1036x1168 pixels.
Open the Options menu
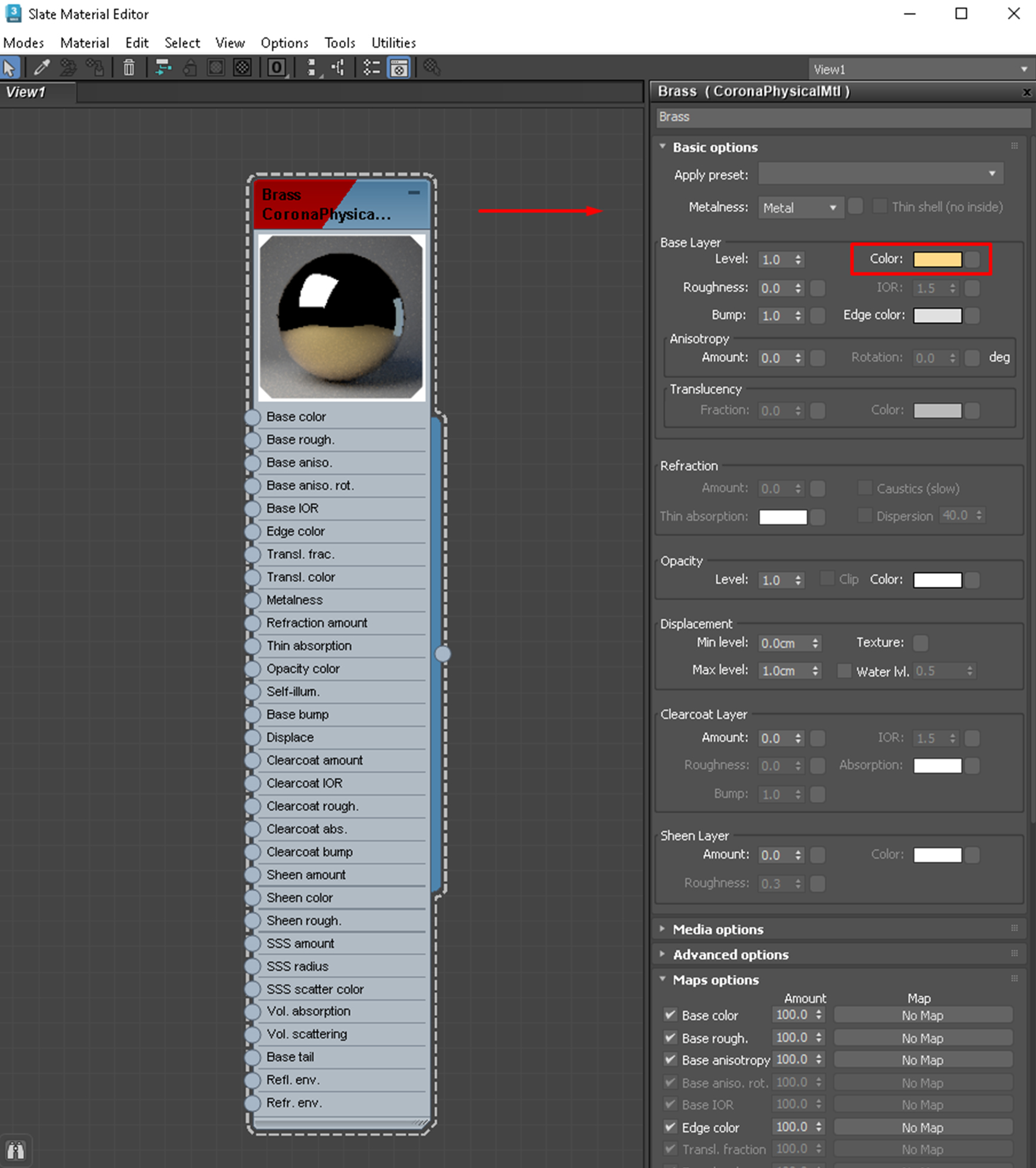(284, 43)
